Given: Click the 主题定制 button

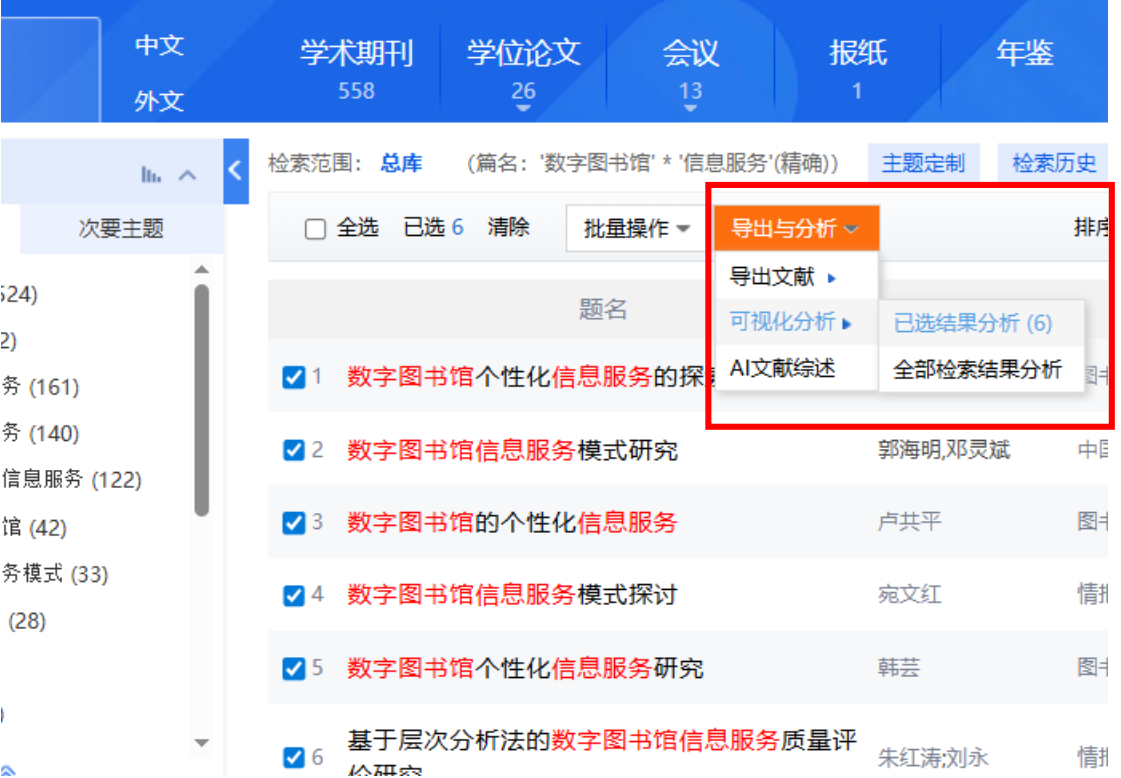Looking at the screenshot, I should coord(922,163).
